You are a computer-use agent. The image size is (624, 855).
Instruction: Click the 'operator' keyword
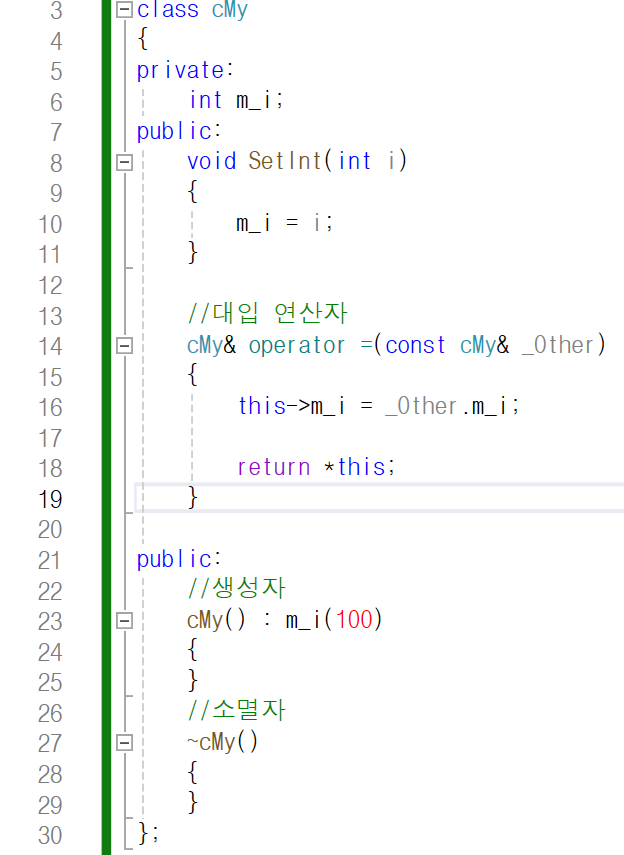(297, 345)
